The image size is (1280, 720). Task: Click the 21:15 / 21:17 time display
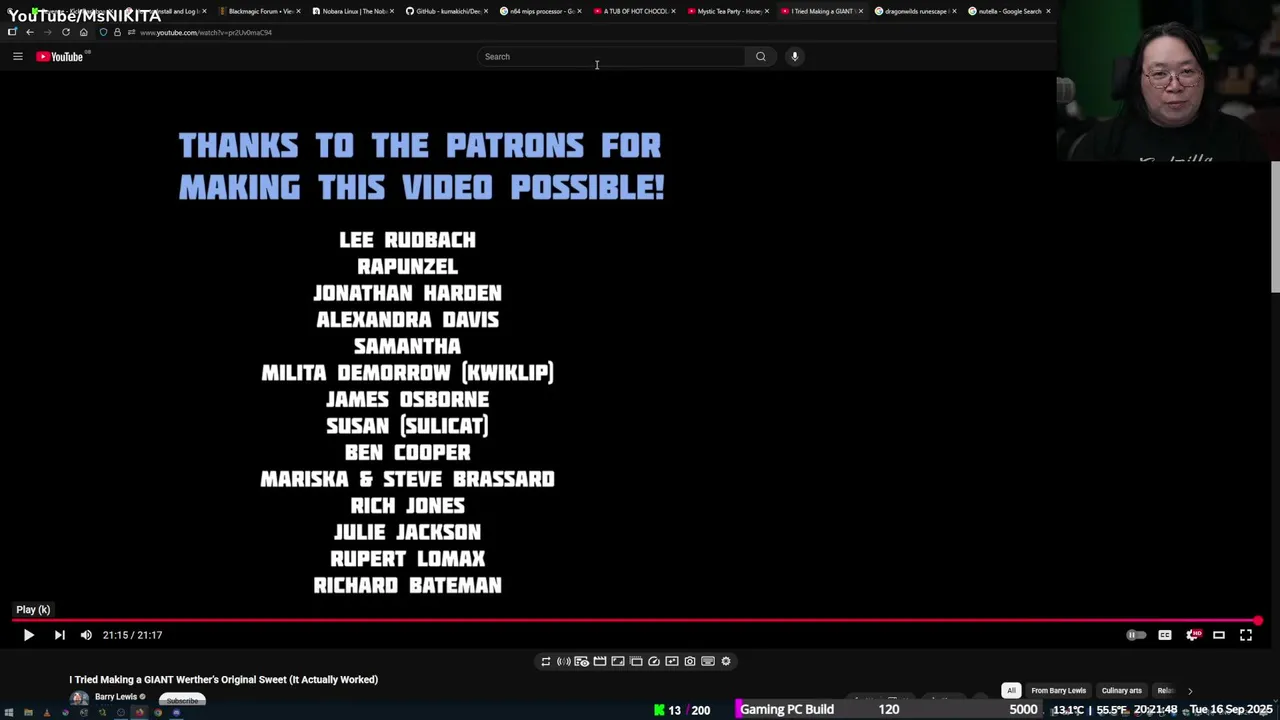(132, 635)
